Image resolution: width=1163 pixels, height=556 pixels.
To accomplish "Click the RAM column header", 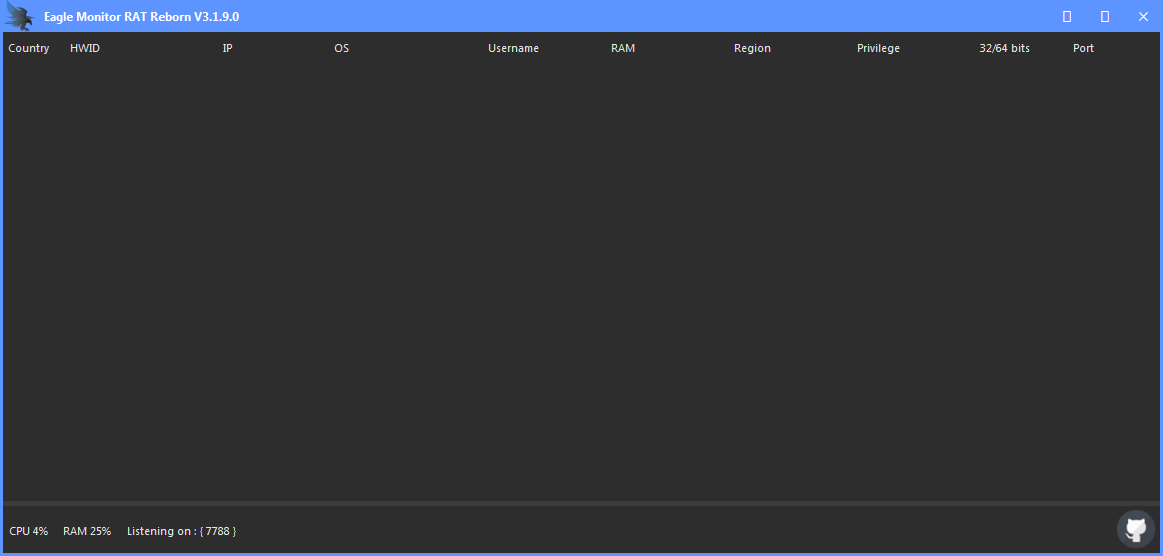I will pyautogui.click(x=623, y=48).
